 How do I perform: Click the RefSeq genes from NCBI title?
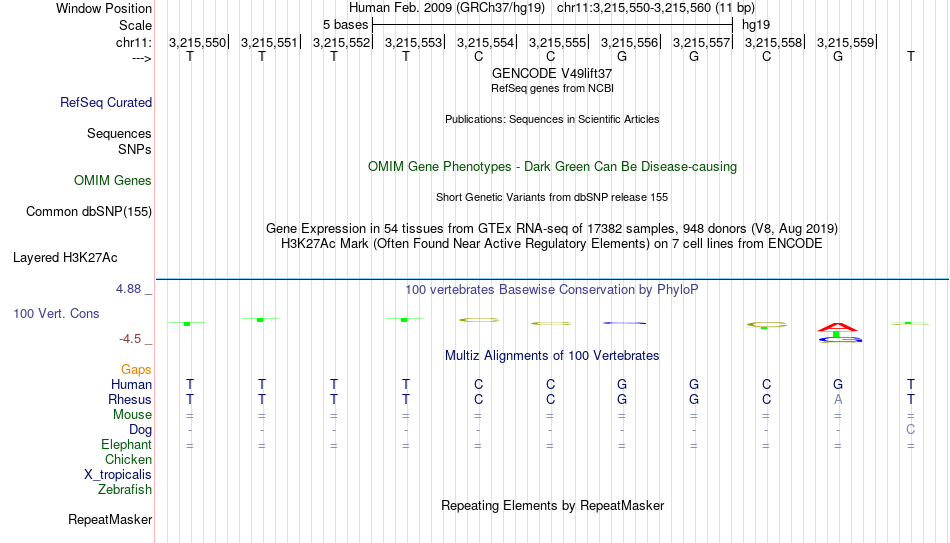point(553,88)
